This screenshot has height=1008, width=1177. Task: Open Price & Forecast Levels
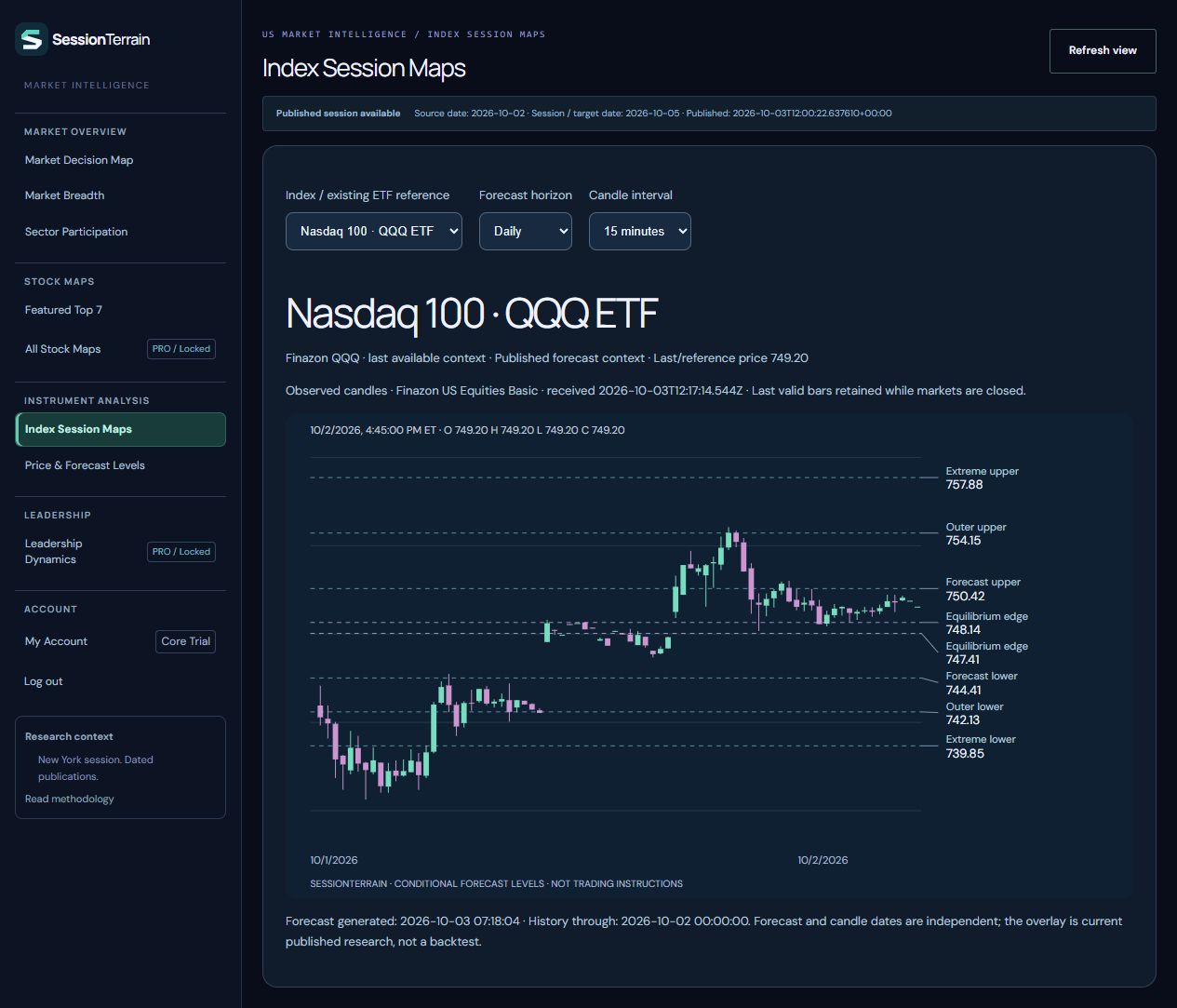point(85,465)
